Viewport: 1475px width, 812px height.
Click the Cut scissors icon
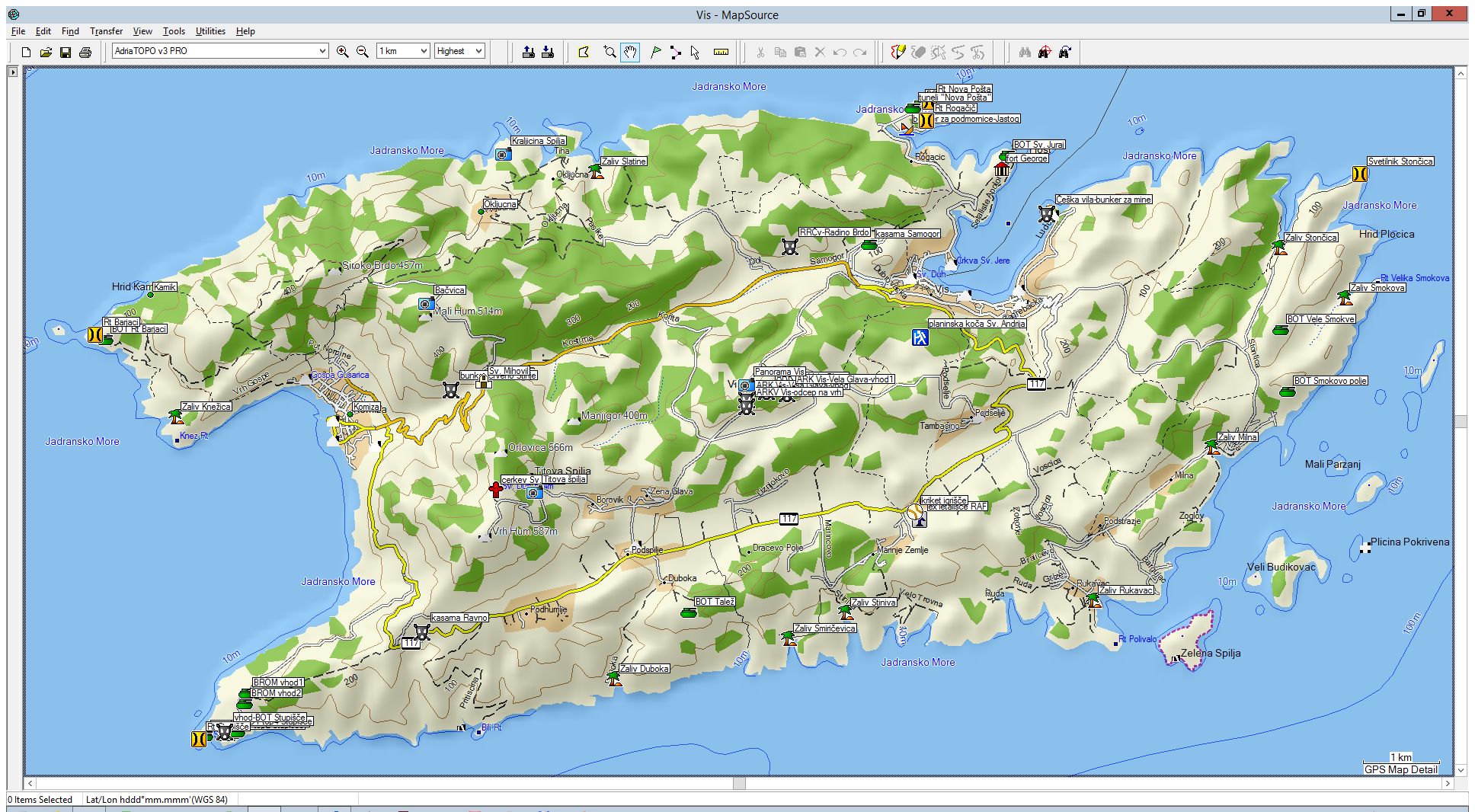[x=760, y=52]
